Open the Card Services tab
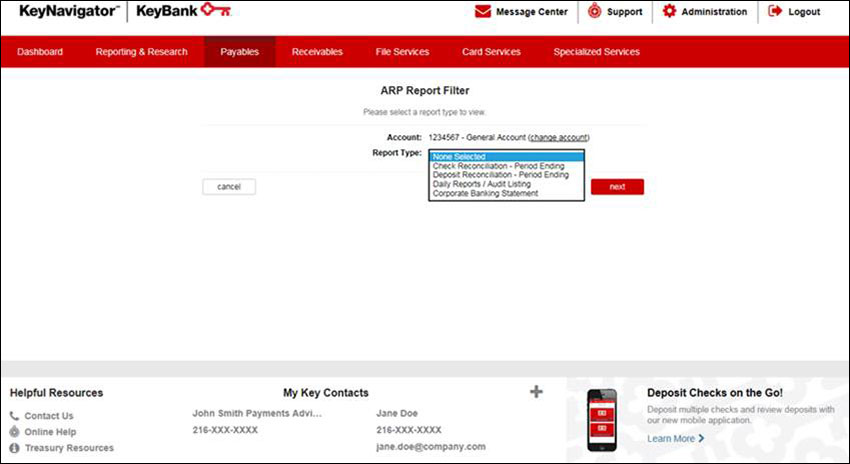 point(491,52)
